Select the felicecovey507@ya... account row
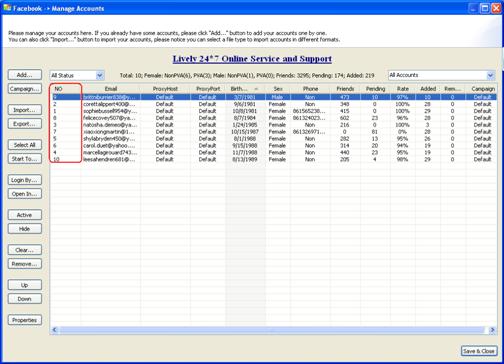504x364 pixels. pos(273,118)
